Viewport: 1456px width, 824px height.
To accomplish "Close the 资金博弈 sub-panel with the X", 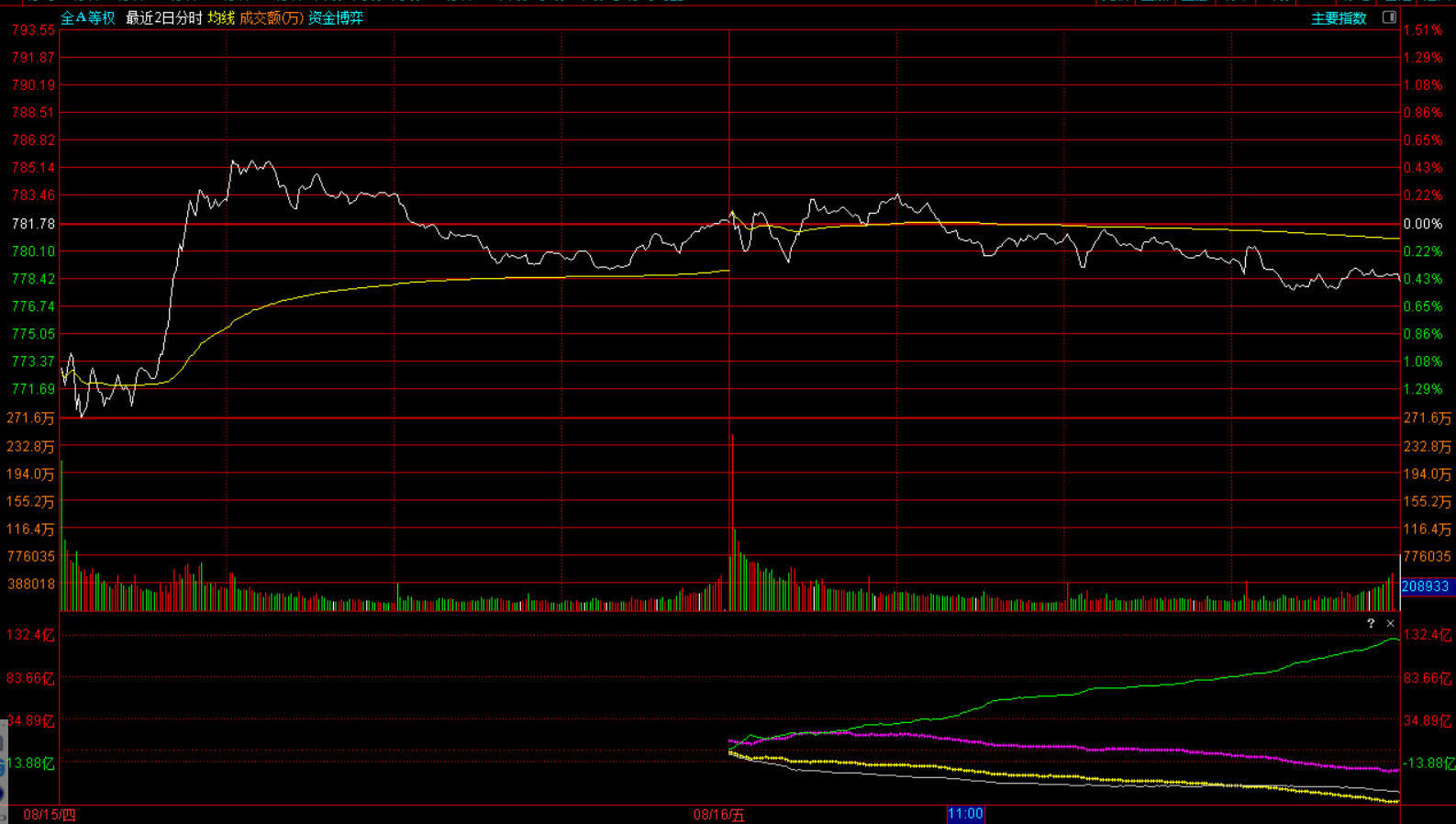I will tap(1391, 623).
